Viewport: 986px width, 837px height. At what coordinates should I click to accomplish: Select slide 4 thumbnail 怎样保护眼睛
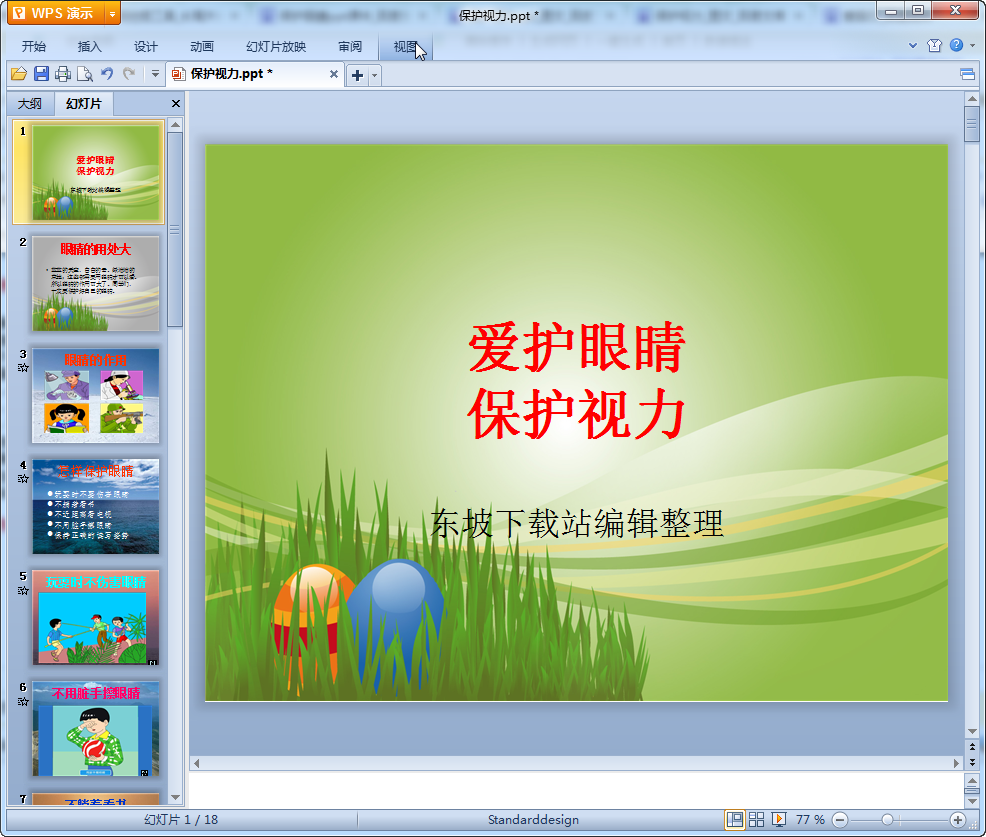96,506
